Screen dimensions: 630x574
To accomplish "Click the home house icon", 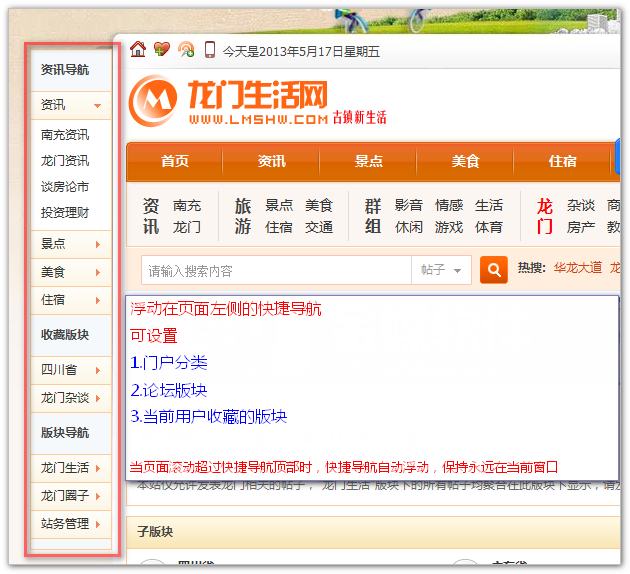I will pyautogui.click(x=138, y=49).
